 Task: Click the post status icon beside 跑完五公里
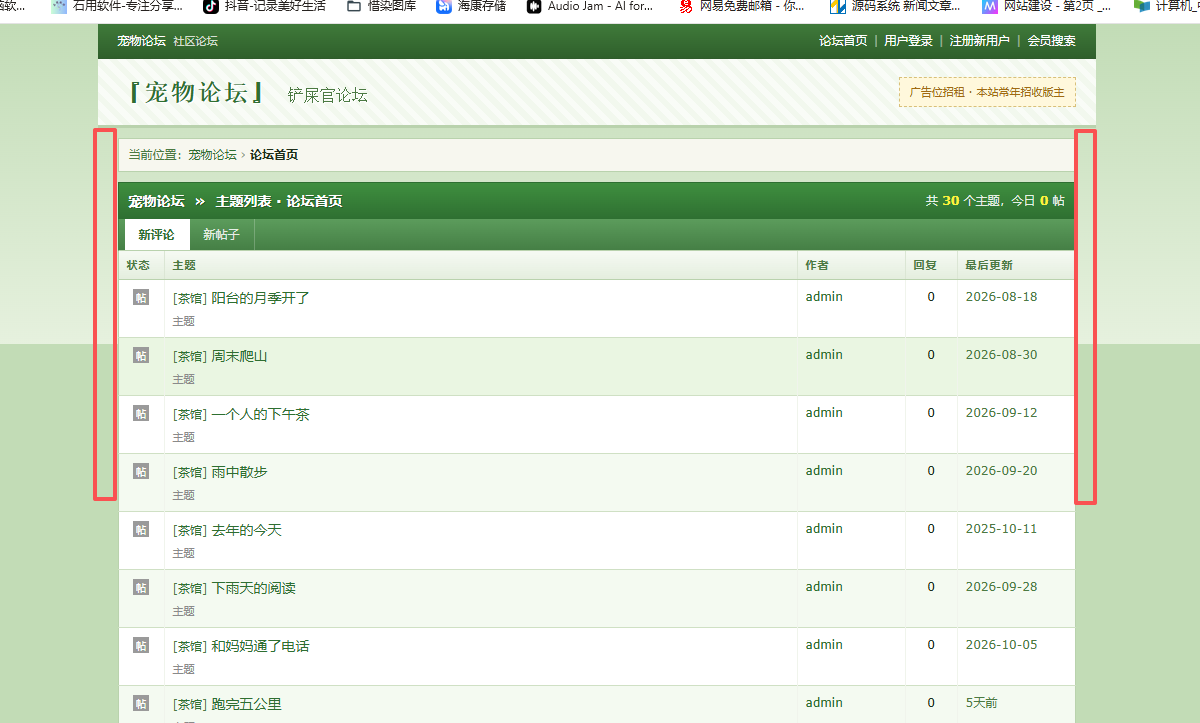[141, 703]
